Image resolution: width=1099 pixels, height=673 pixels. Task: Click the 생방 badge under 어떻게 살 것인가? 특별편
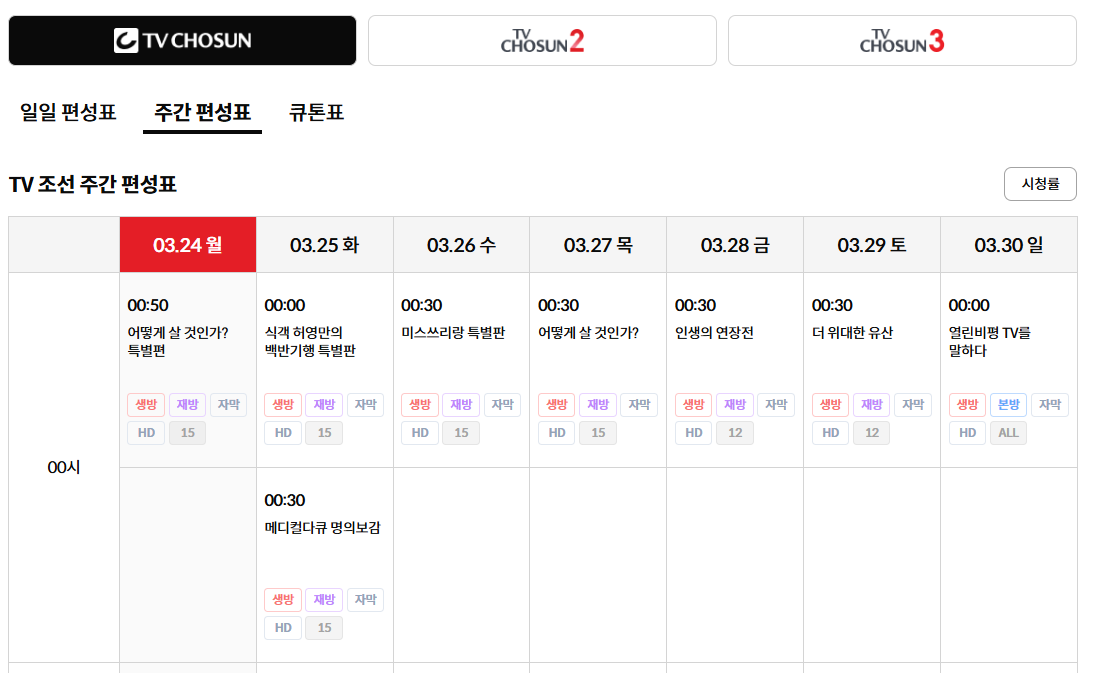[x=145, y=405]
